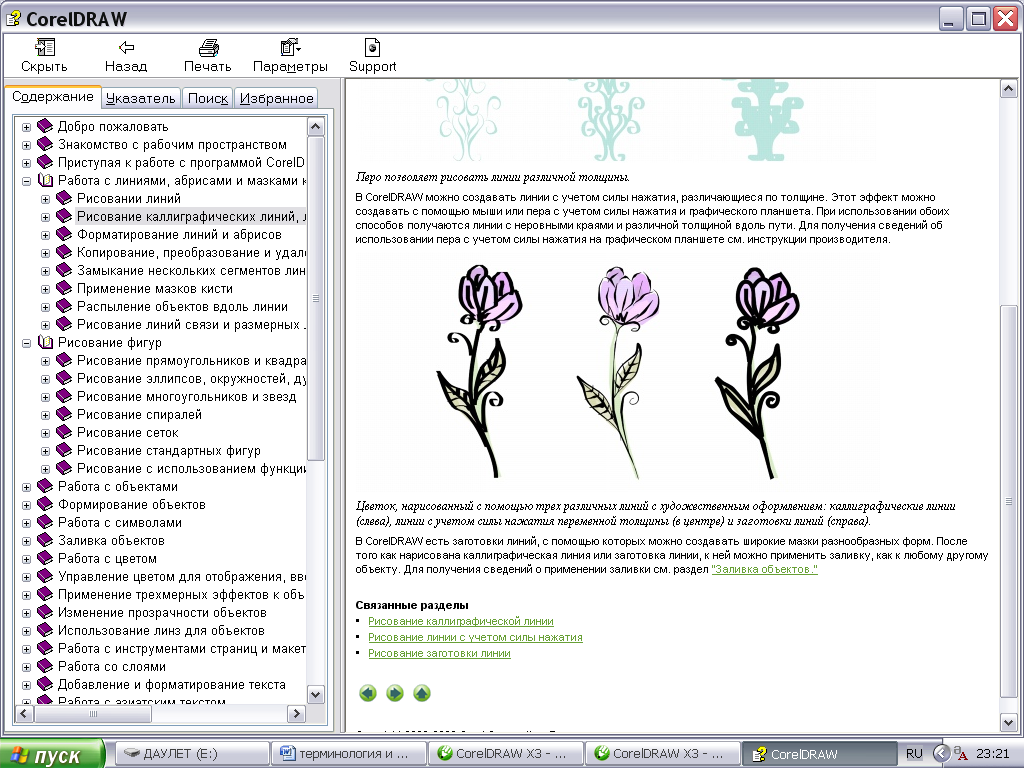Select Рисование многоугольников и звезд item
The width and height of the screenshot is (1024, 768).
point(186,396)
